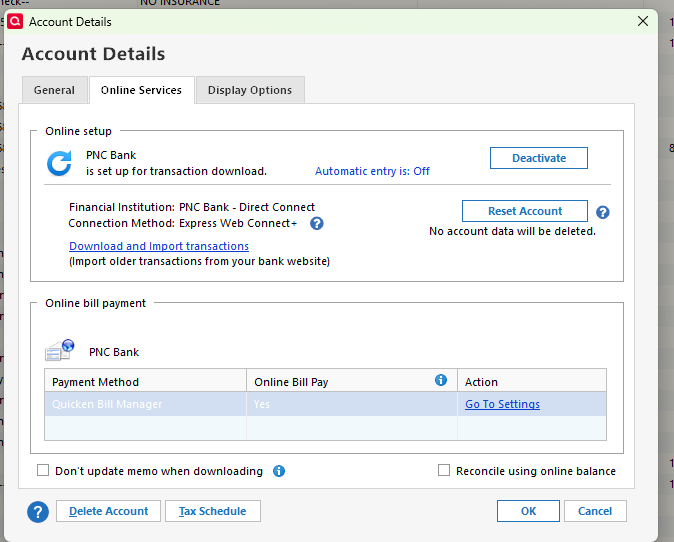This screenshot has height=542, width=674.
Task: Dismiss dialog with Cancel button
Action: pos(595,511)
